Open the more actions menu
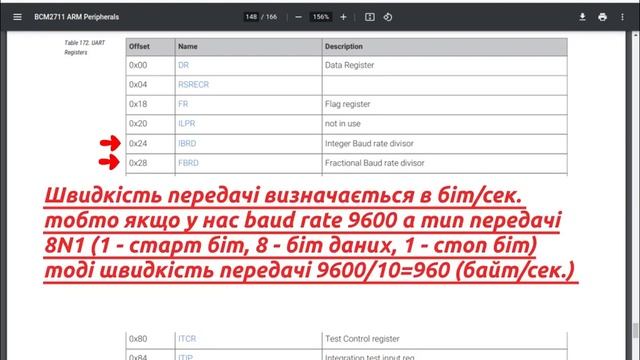This screenshot has width=640, height=360. 622,17
